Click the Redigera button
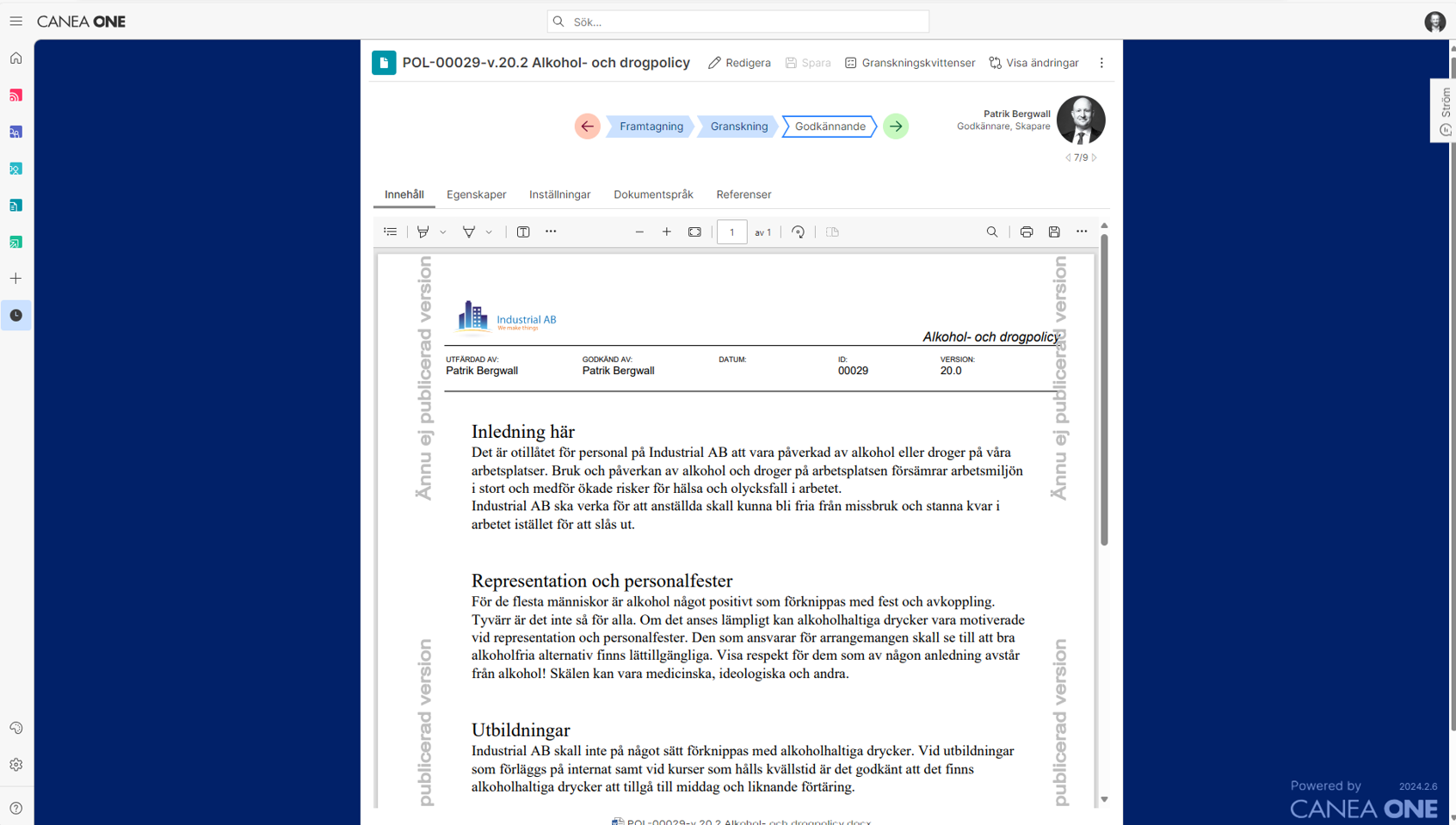Screen dimensions: 1456x825 click(739, 63)
